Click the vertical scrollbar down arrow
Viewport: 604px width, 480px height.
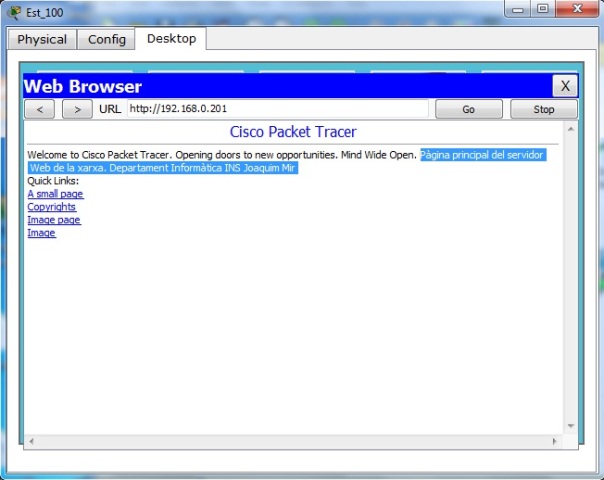point(571,426)
